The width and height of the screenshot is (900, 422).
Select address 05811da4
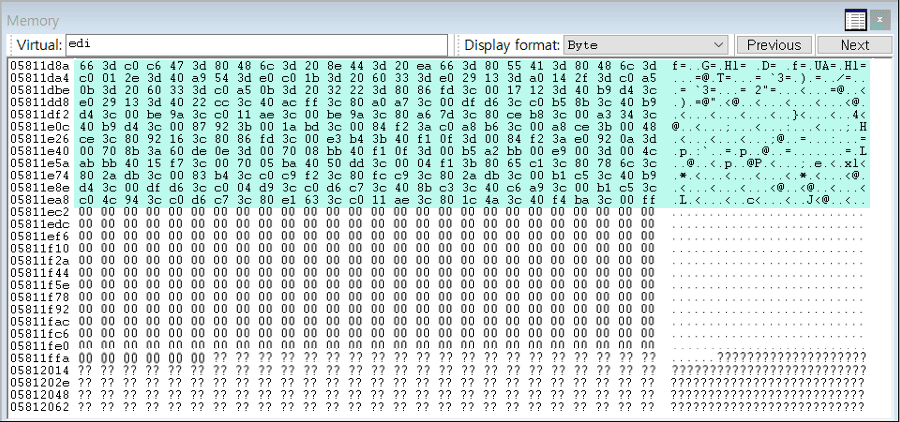coord(40,77)
